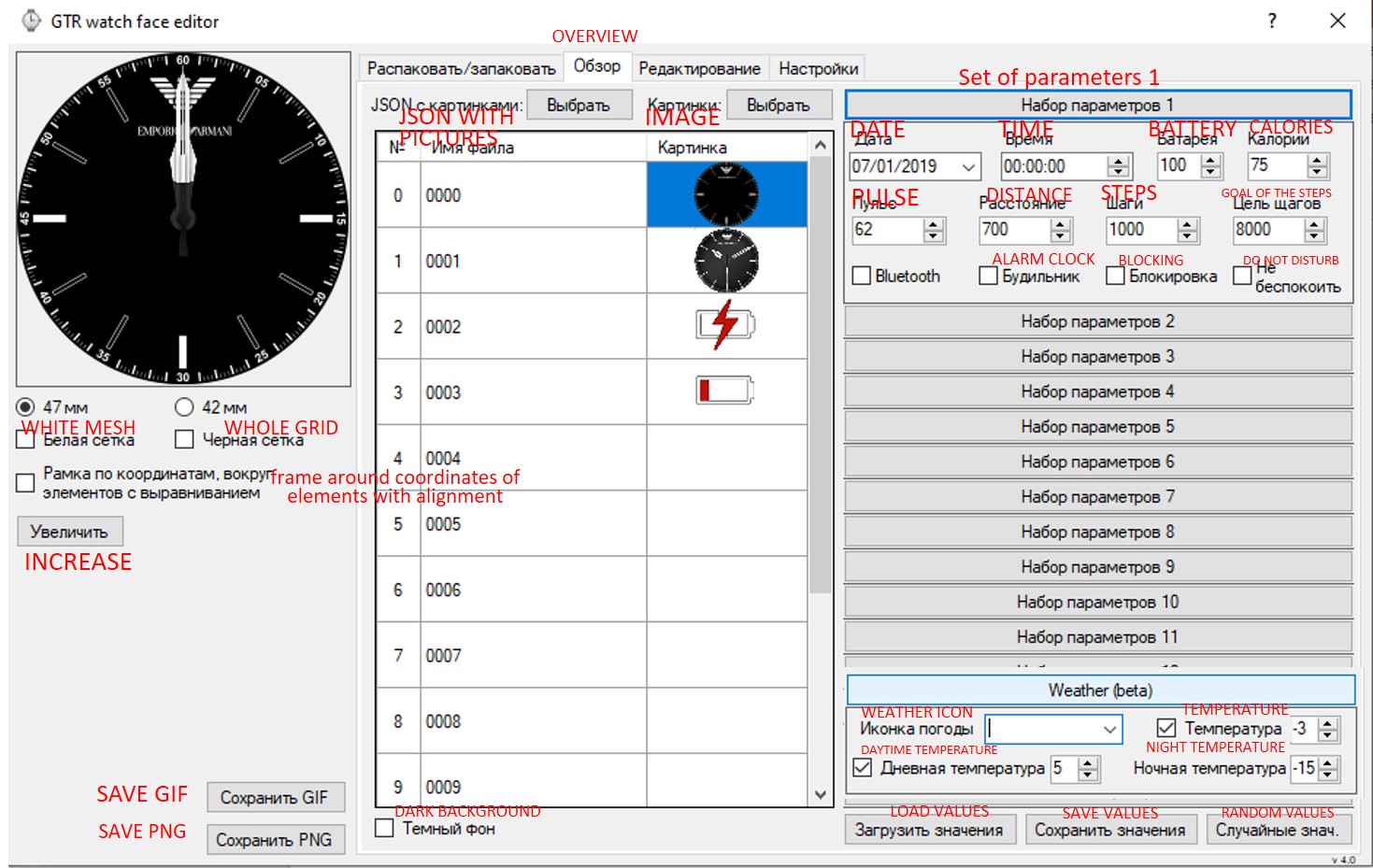Switch to the Обзор tab

[597, 65]
